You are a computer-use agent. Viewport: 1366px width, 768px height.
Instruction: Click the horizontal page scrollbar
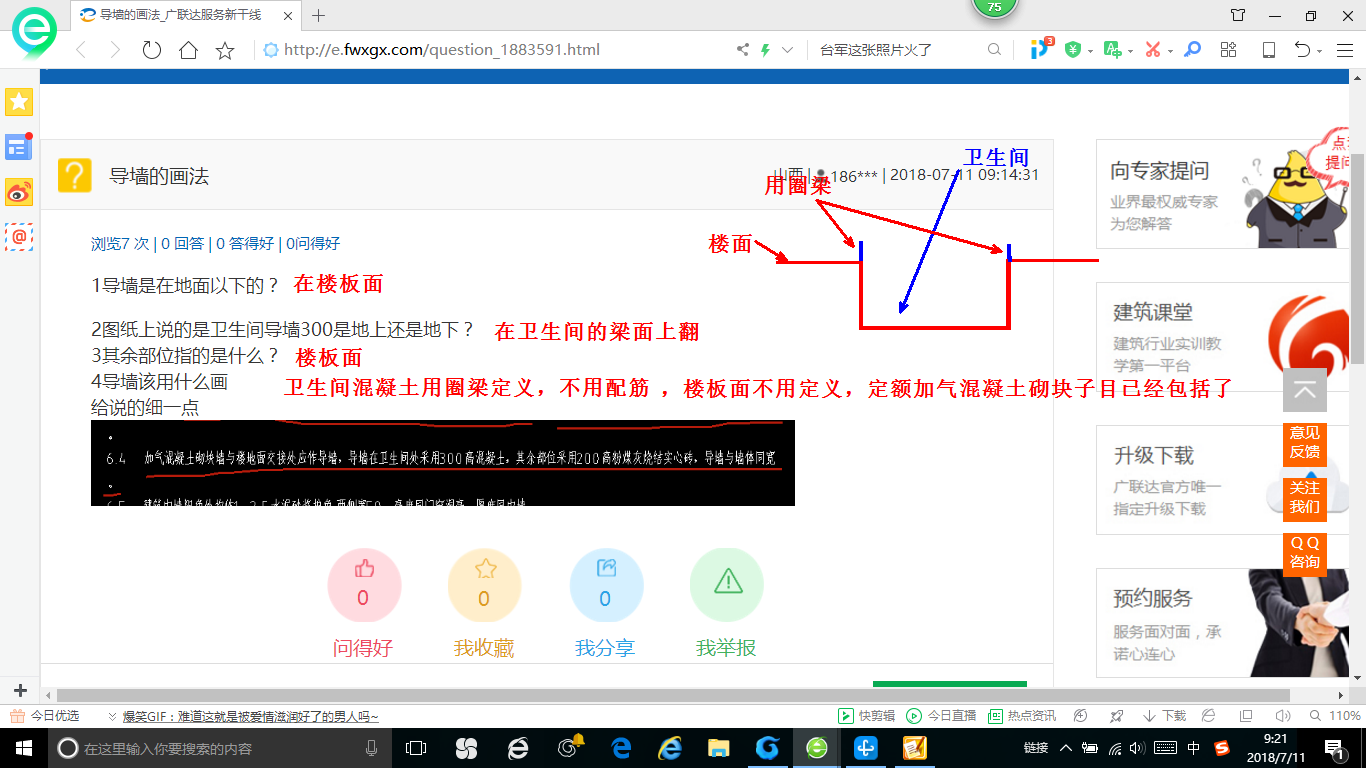[673, 694]
